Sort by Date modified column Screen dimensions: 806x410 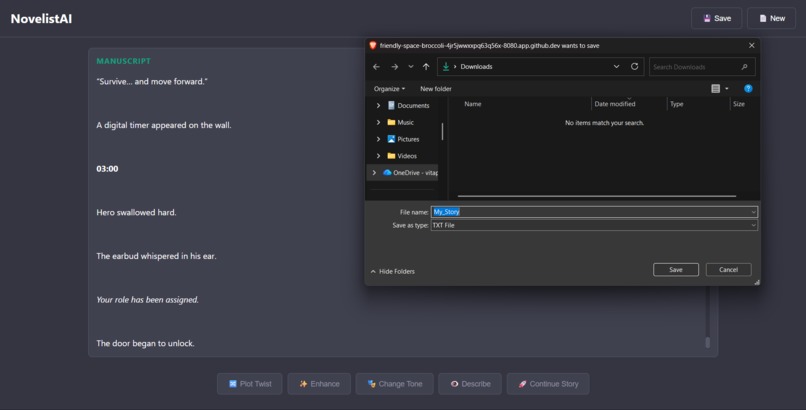pyautogui.click(x=615, y=104)
